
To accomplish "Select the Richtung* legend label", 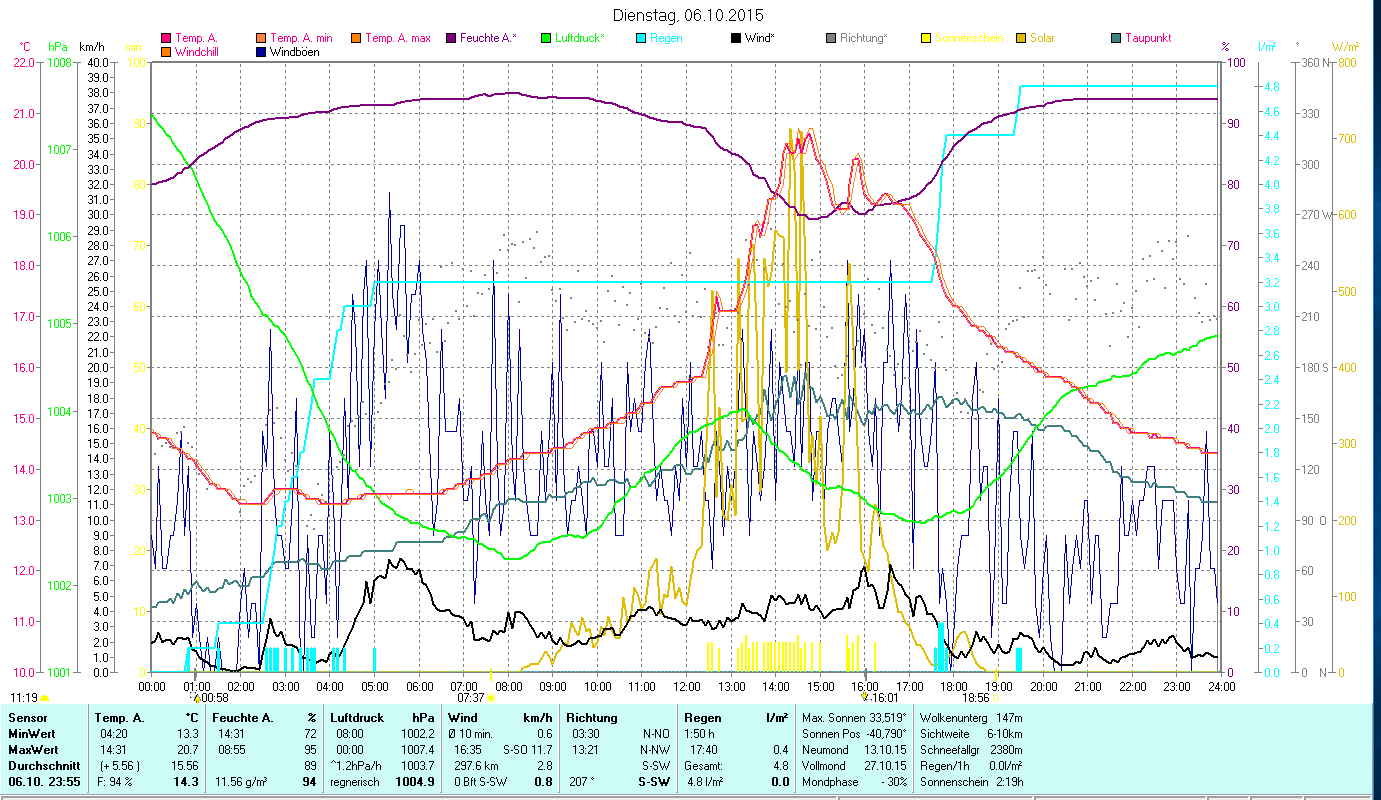I will (864, 39).
